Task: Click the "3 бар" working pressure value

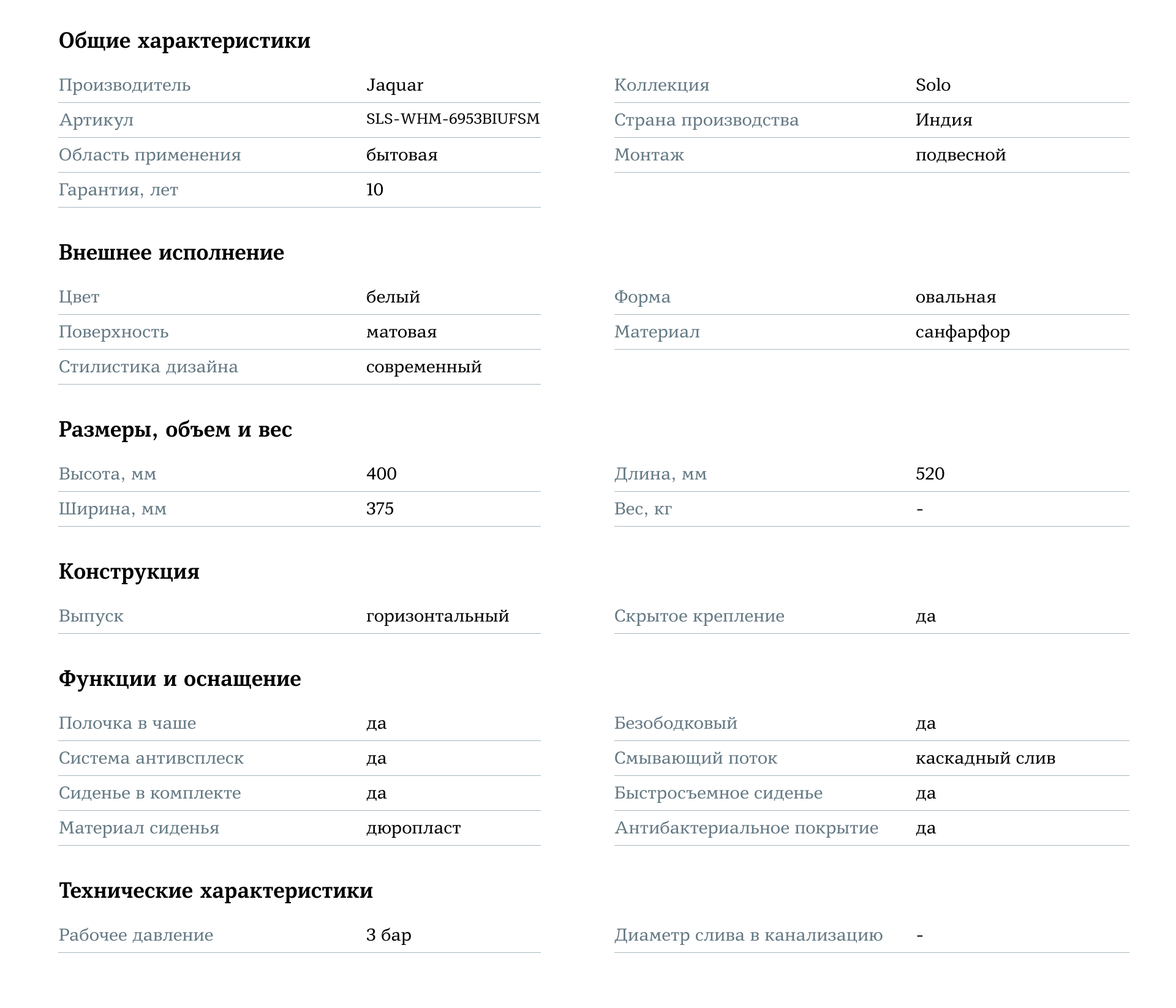Action: 388,935
